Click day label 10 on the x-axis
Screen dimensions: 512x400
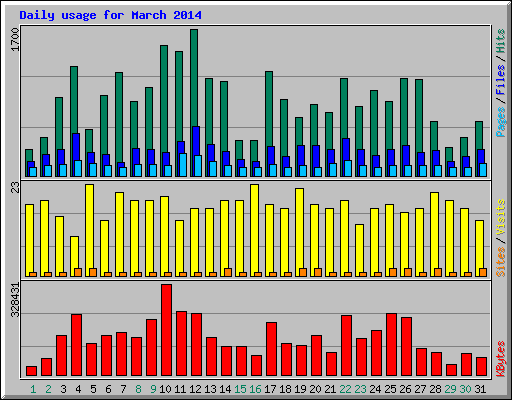[165, 389]
